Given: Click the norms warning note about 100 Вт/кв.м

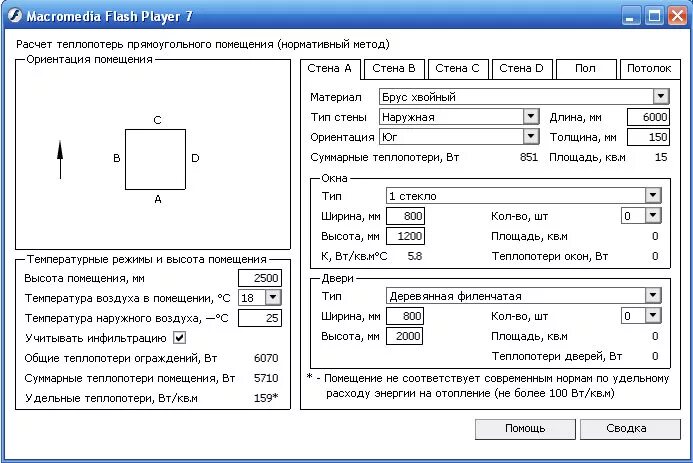Looking at the screenshot, I should click(x=488, y=386).
